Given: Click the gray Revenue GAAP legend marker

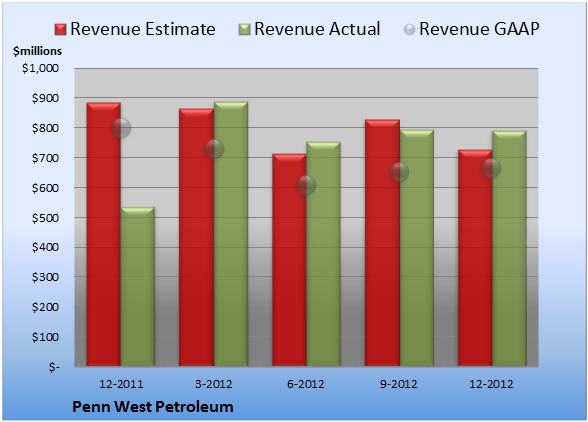Looking at the screenshot, I should 409,30.
